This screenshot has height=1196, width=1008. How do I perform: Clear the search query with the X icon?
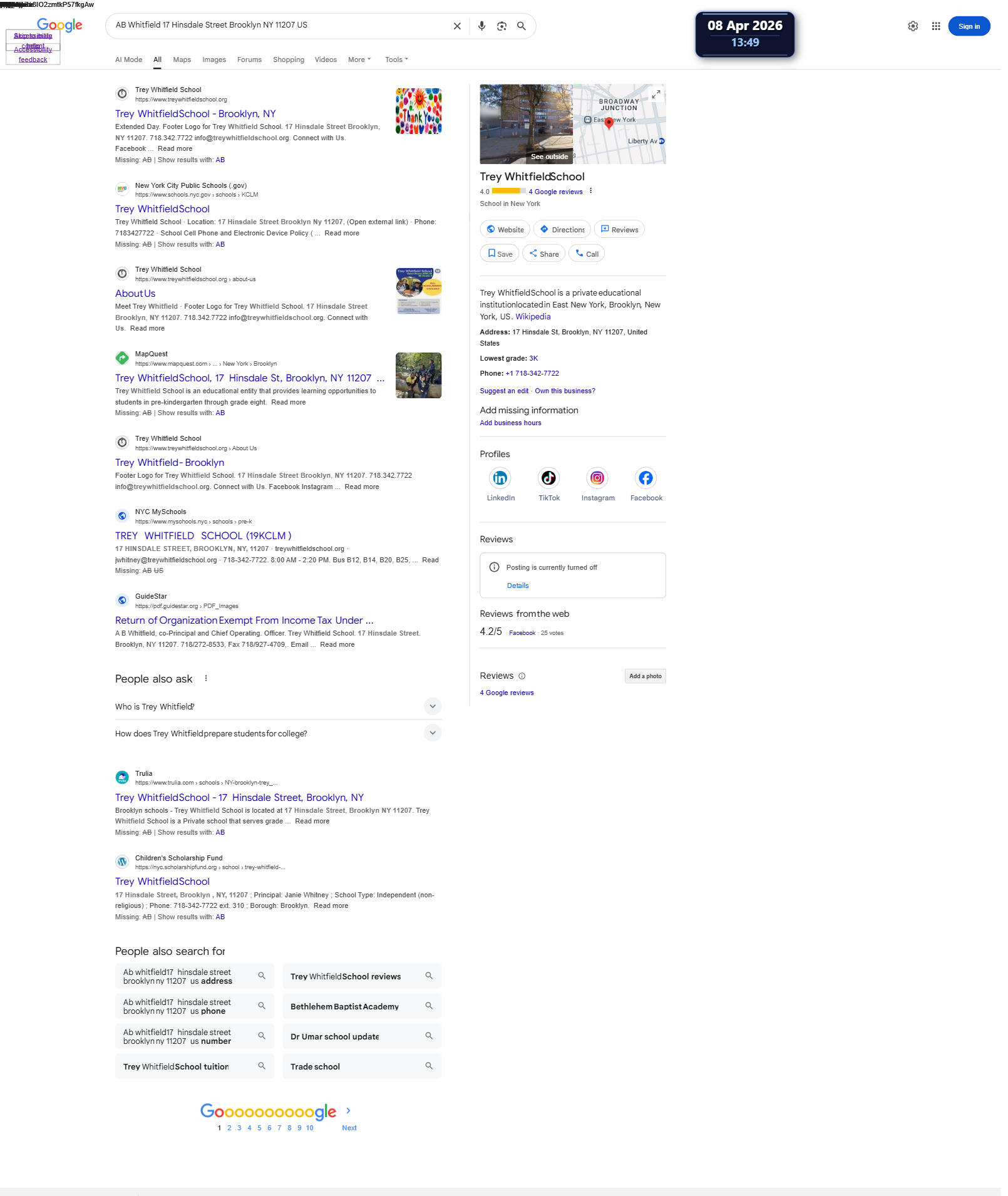pos(457,26)
